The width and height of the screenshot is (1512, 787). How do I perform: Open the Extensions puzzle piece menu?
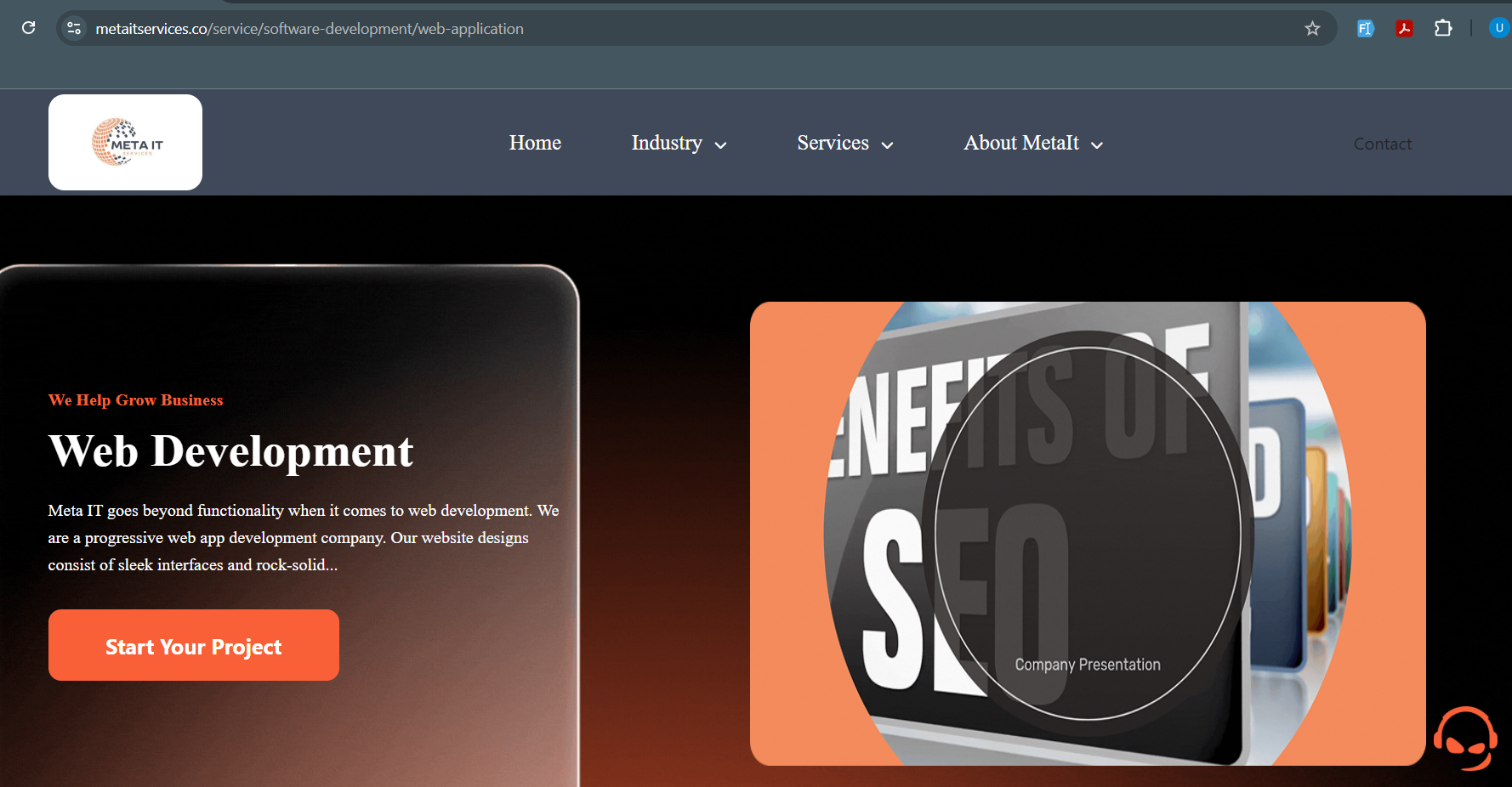point(1443,28)
